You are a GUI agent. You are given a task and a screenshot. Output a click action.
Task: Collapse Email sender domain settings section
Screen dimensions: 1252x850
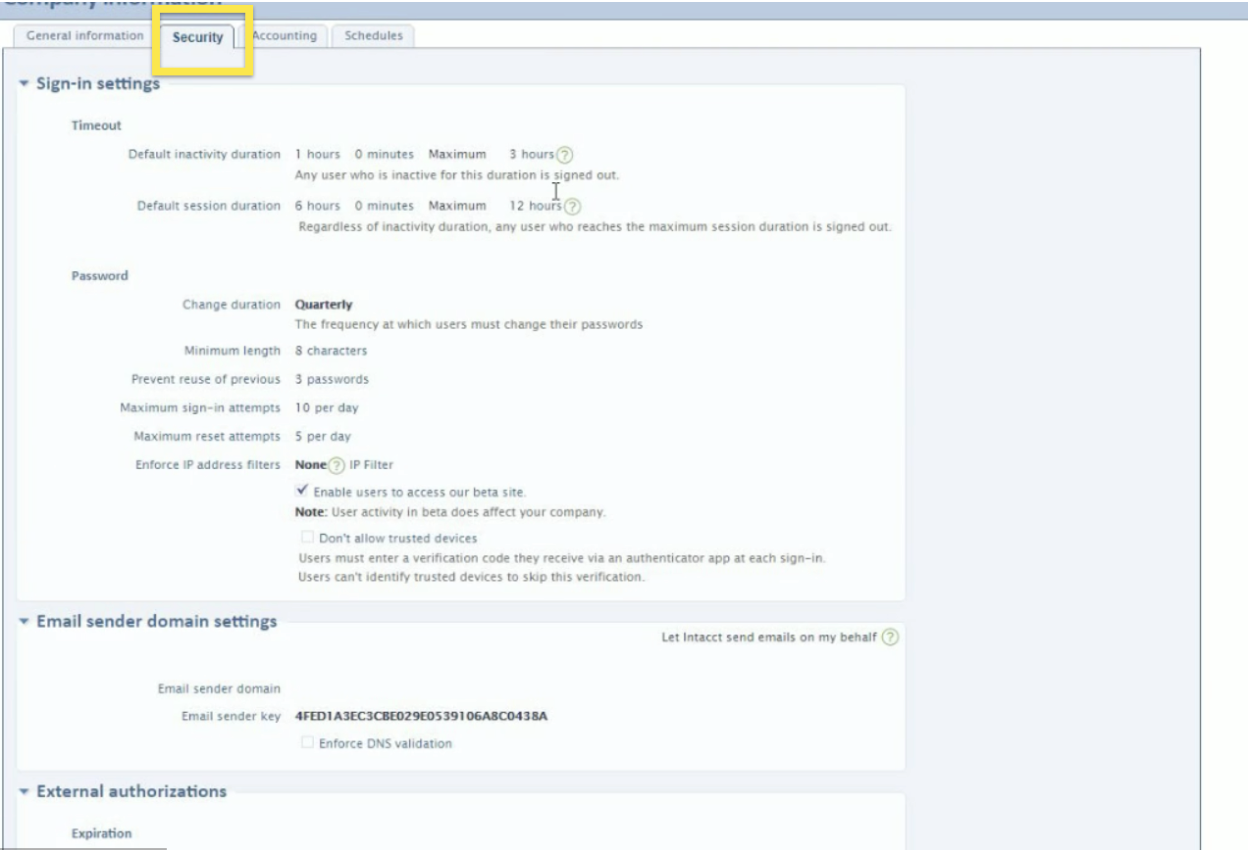coord(24,621)
